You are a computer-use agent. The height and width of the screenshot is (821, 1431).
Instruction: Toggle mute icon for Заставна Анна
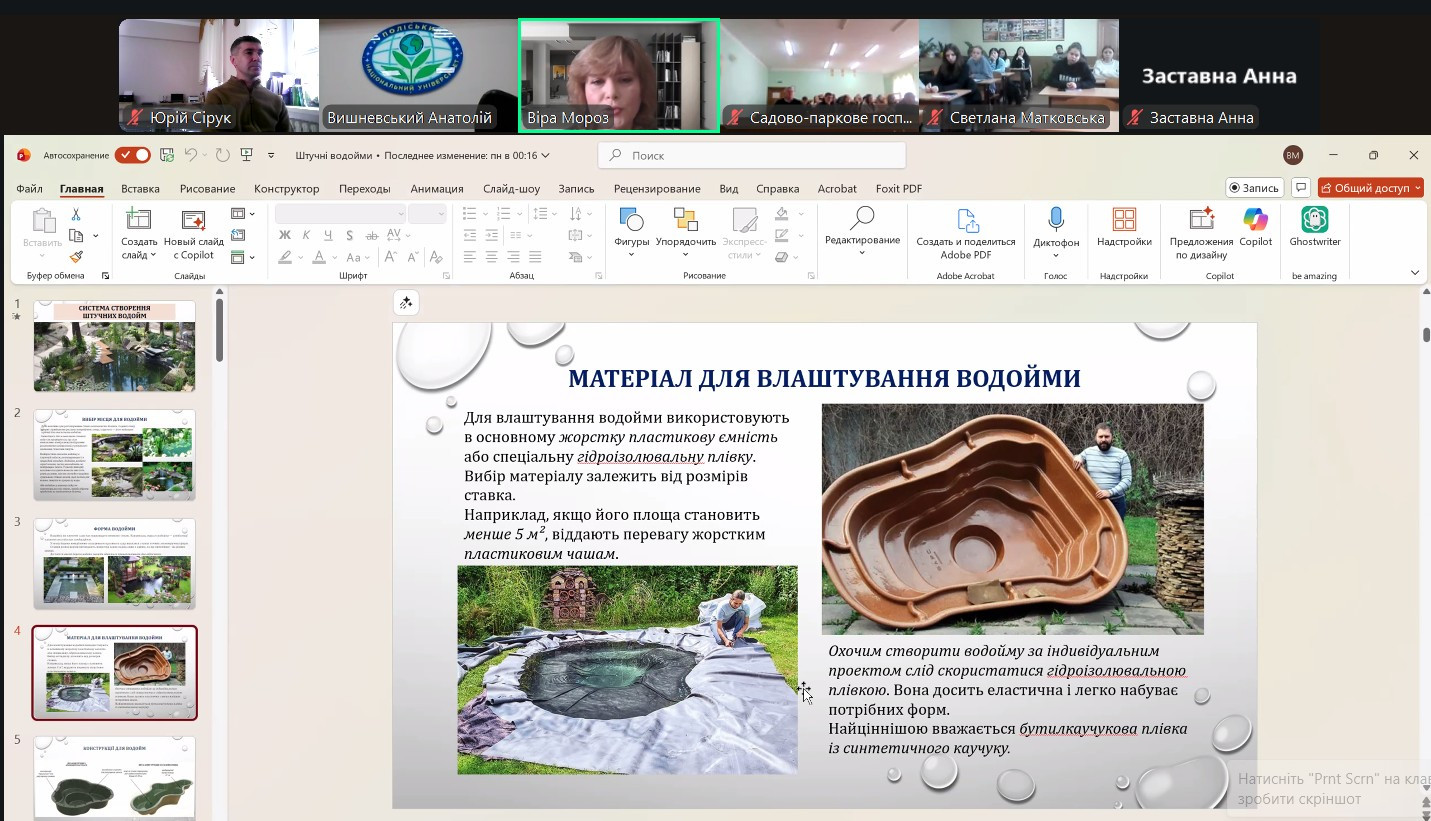coord(1135,118)
